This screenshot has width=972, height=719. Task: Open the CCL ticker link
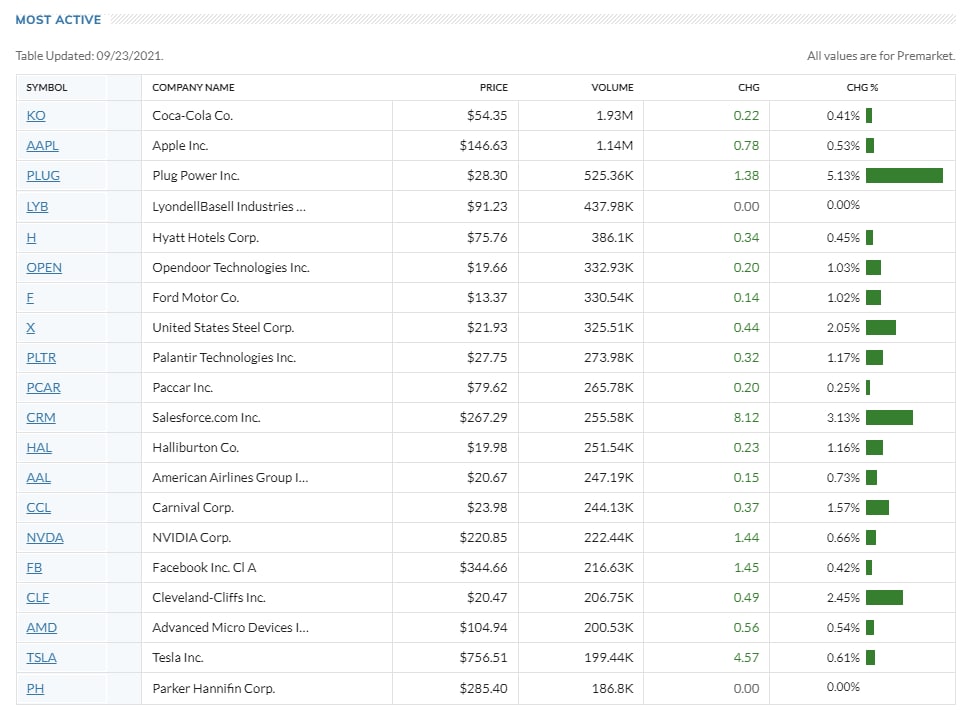38,508
